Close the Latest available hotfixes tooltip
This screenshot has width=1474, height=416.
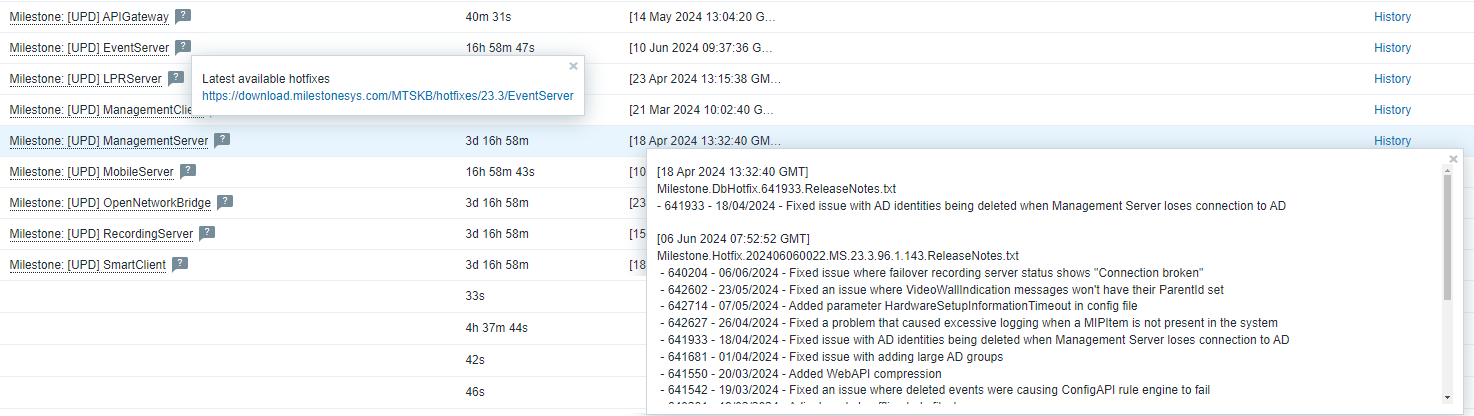coord(573,66)
